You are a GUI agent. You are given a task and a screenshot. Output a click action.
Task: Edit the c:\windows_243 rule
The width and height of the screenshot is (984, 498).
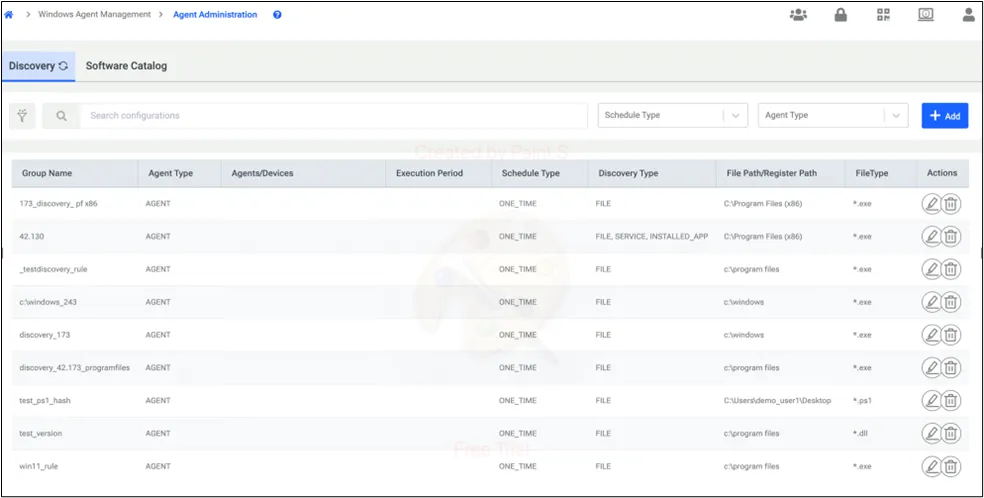tap(932, 302)
